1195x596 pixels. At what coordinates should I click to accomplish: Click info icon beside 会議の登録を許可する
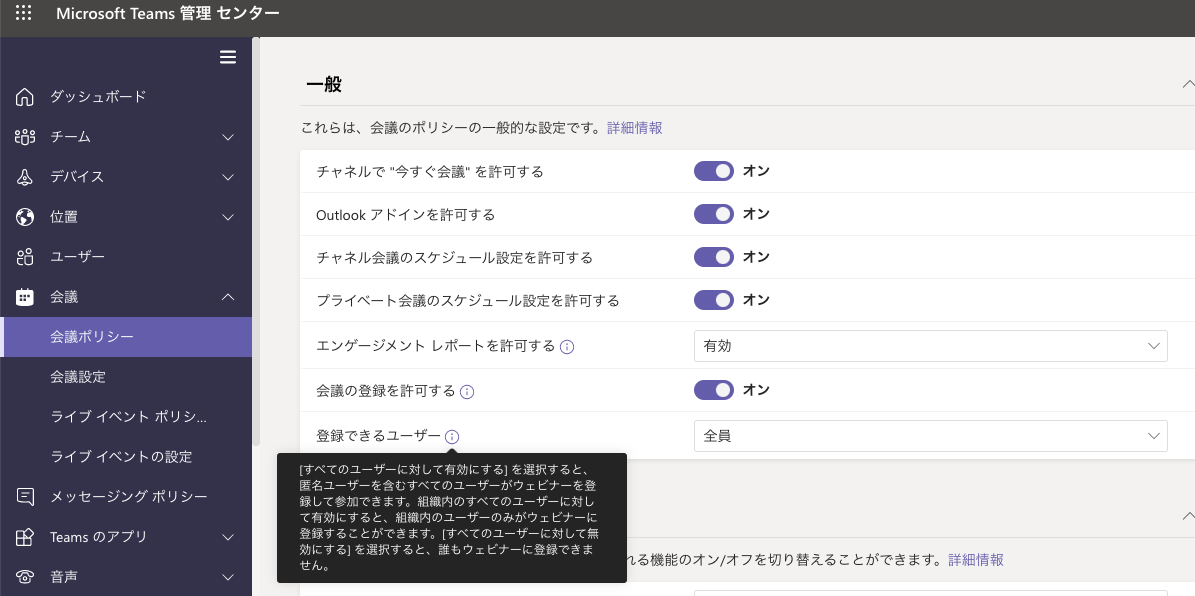[466, 392]
